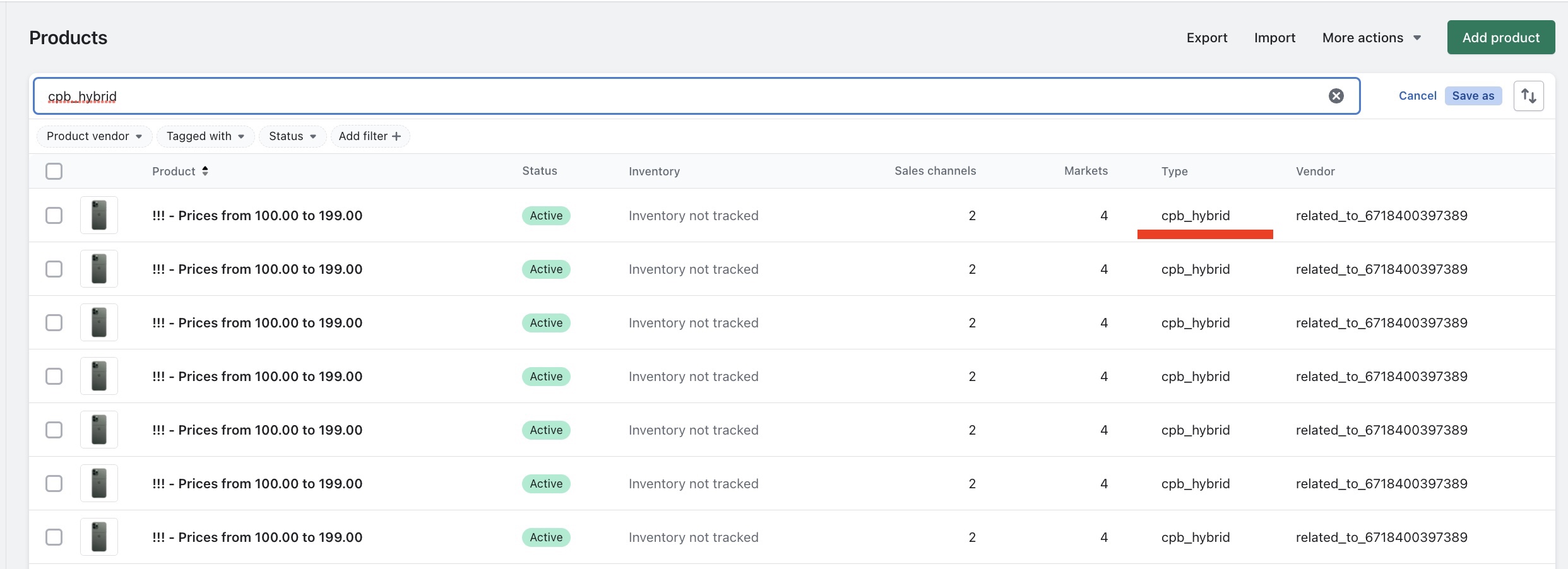Click the sort order icon beside Save as
Image resolution: width=1568 pixels, height=569 pixels.
point(1529,95)
